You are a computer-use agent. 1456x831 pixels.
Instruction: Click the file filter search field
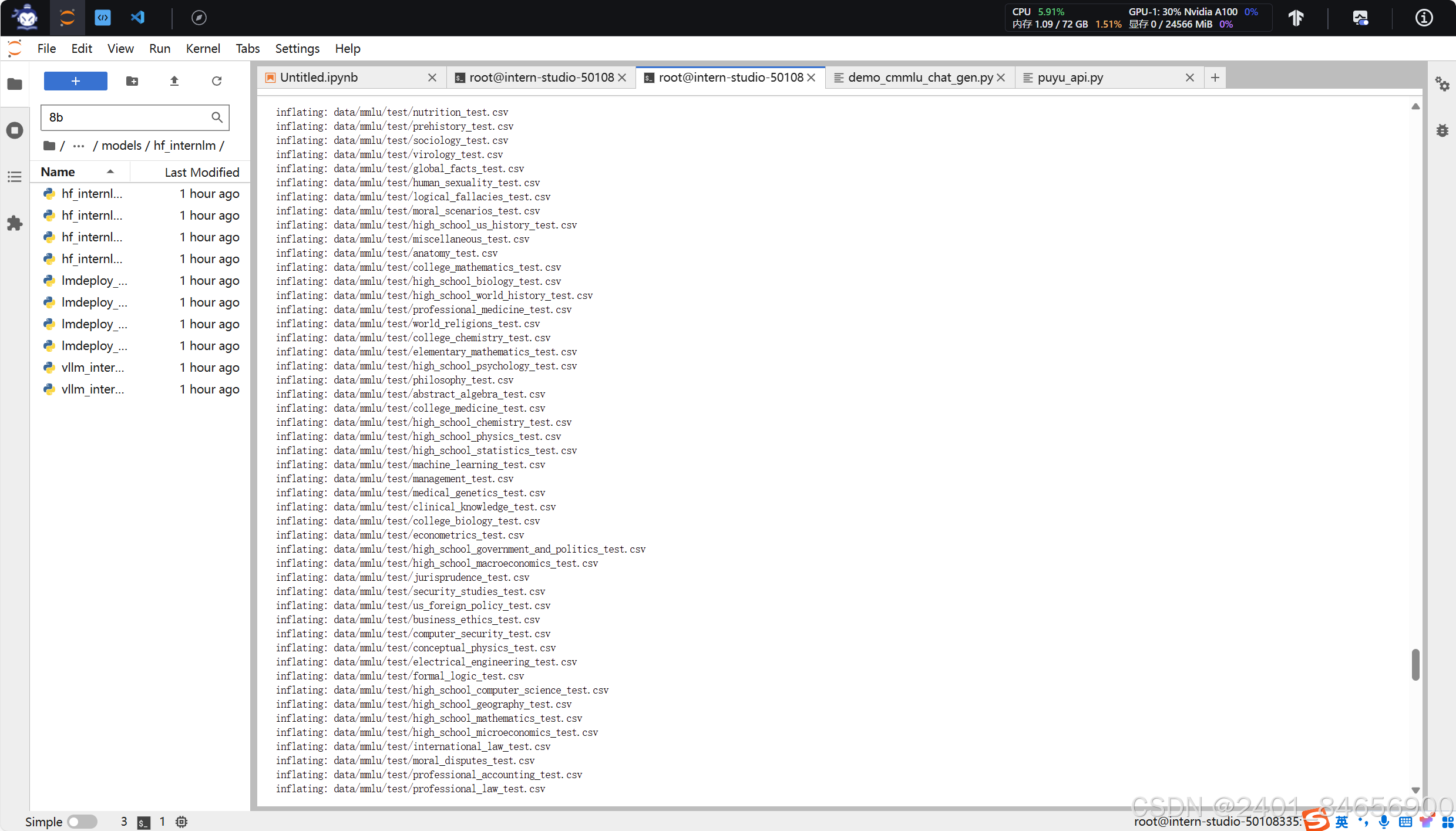(126, 117)
